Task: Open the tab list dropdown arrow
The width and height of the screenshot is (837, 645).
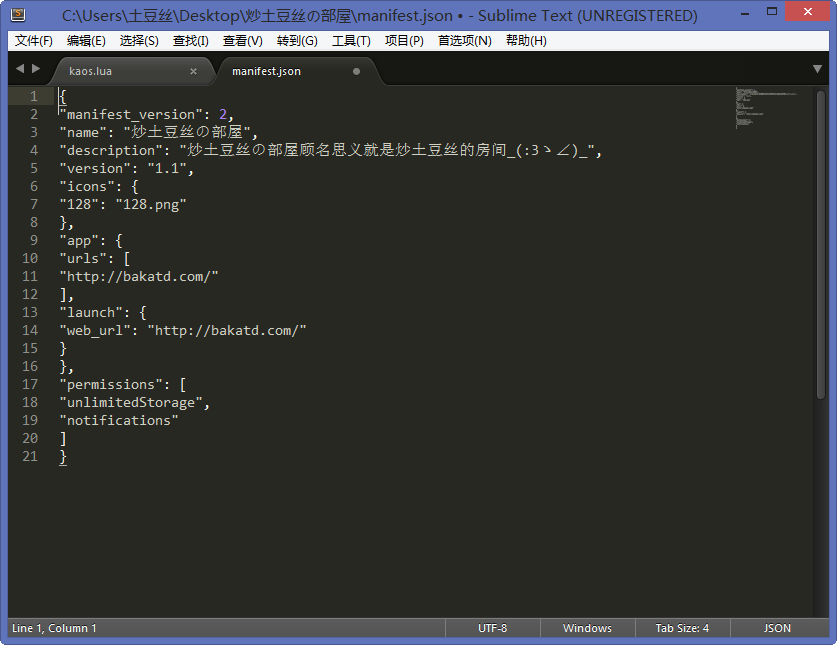Action: [817, 69]
